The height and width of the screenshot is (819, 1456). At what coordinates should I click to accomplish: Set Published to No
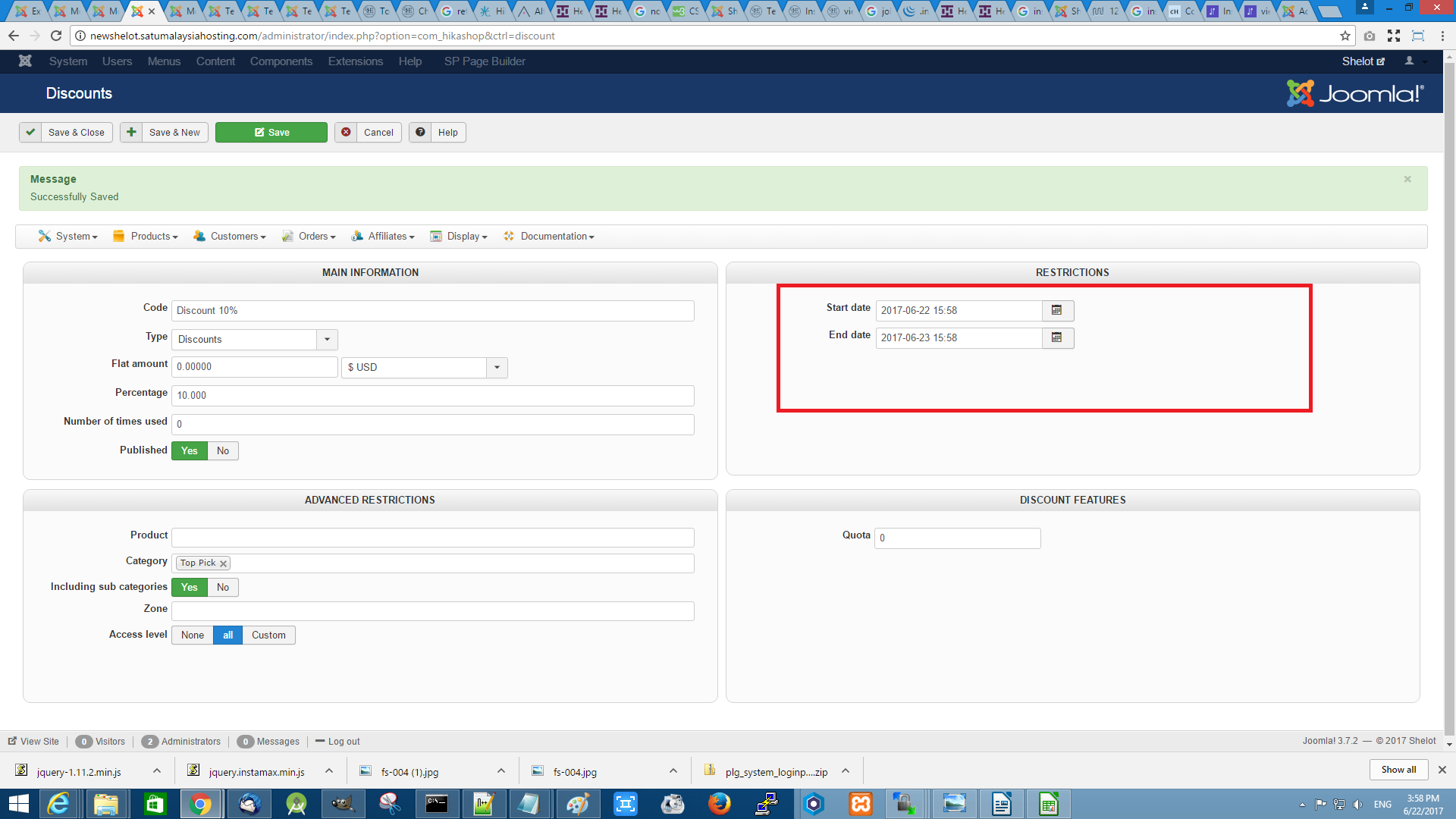pyautogui.click(x=222, y=450)
